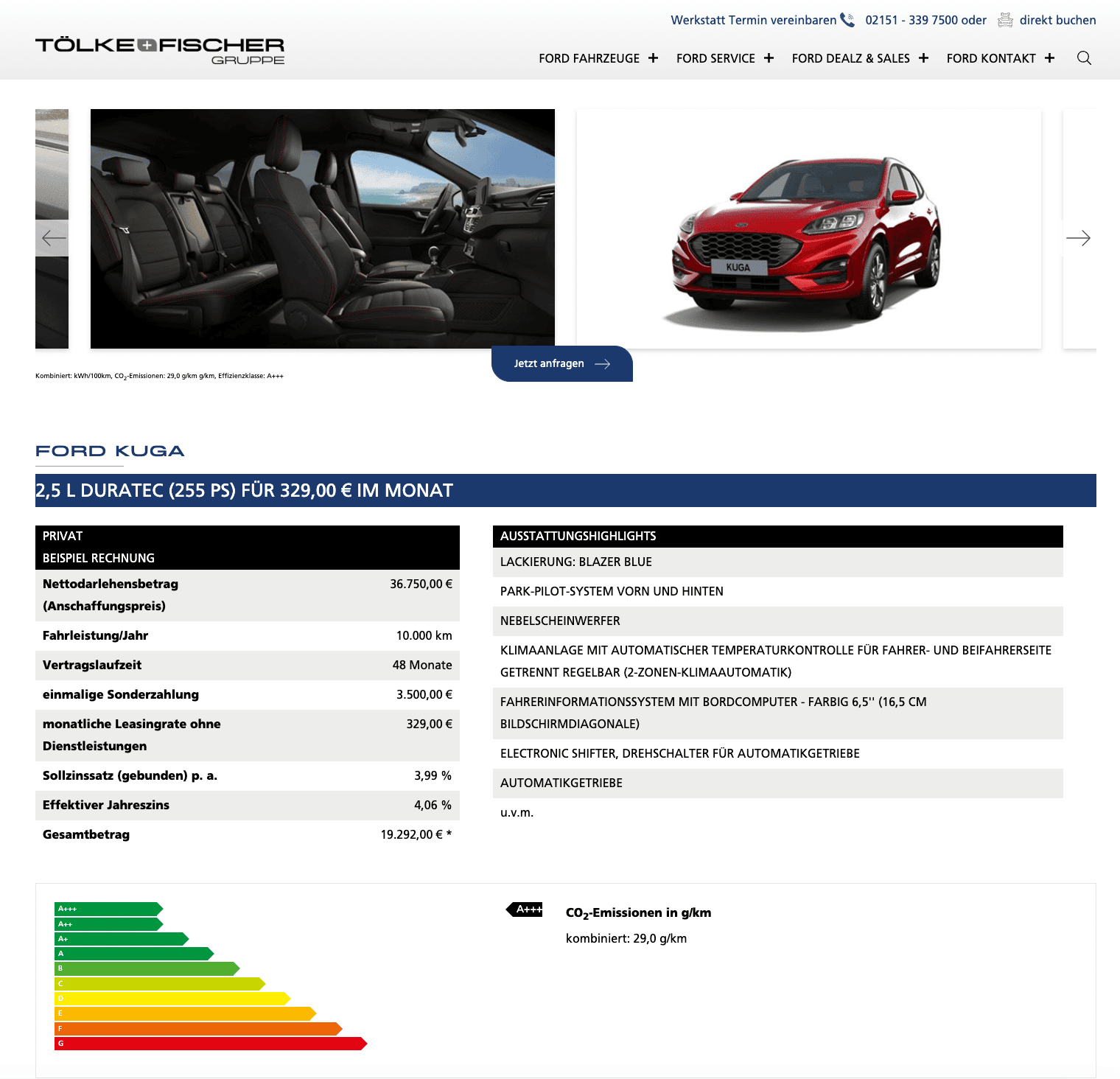Click the C yellow-green efficiency bar
Screen dimensions: 1120x1079
coord(160,984)
